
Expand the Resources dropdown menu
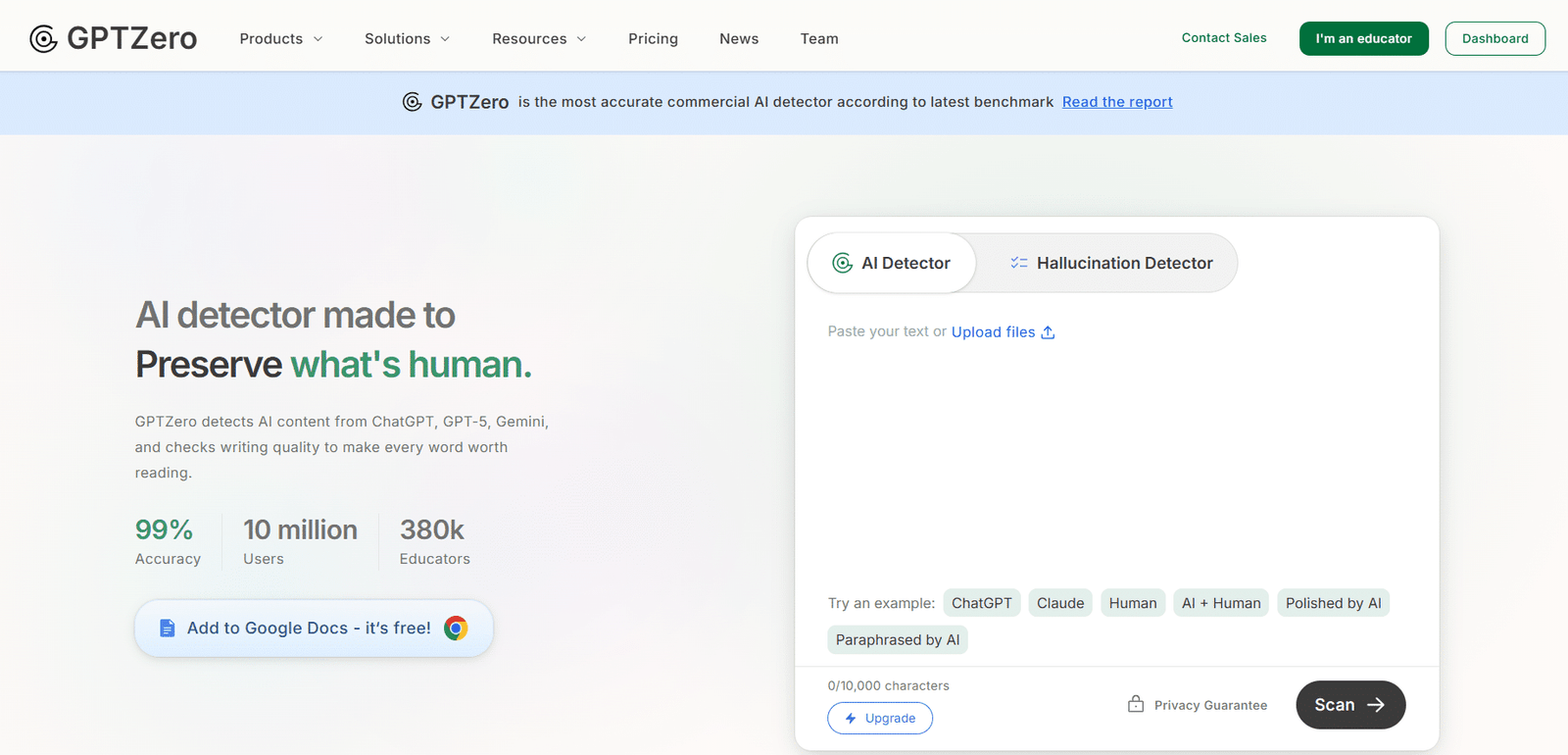[539, 38]
